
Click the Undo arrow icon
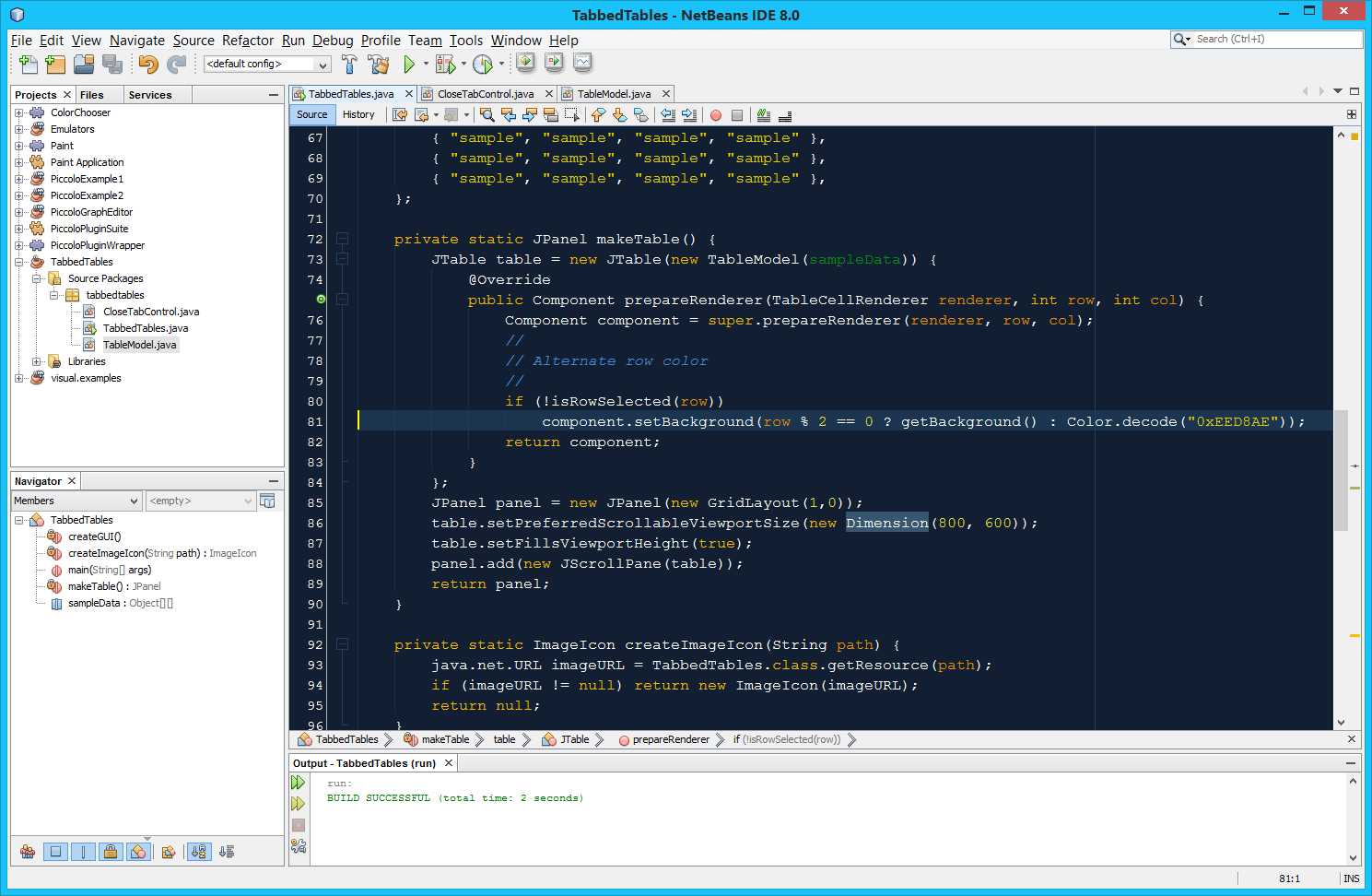[x=148, y=64]
